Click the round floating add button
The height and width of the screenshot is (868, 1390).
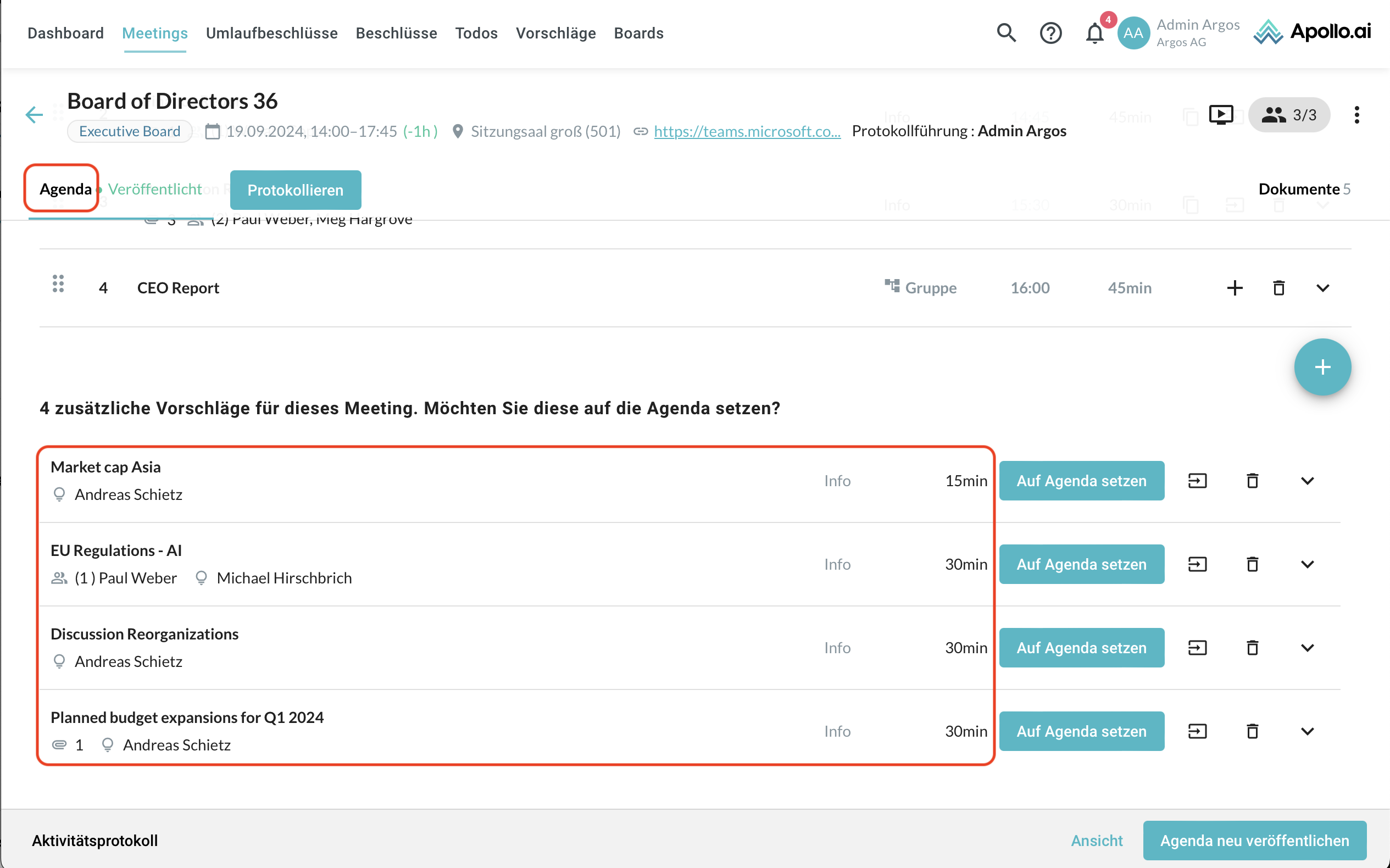click(1322, 367)
